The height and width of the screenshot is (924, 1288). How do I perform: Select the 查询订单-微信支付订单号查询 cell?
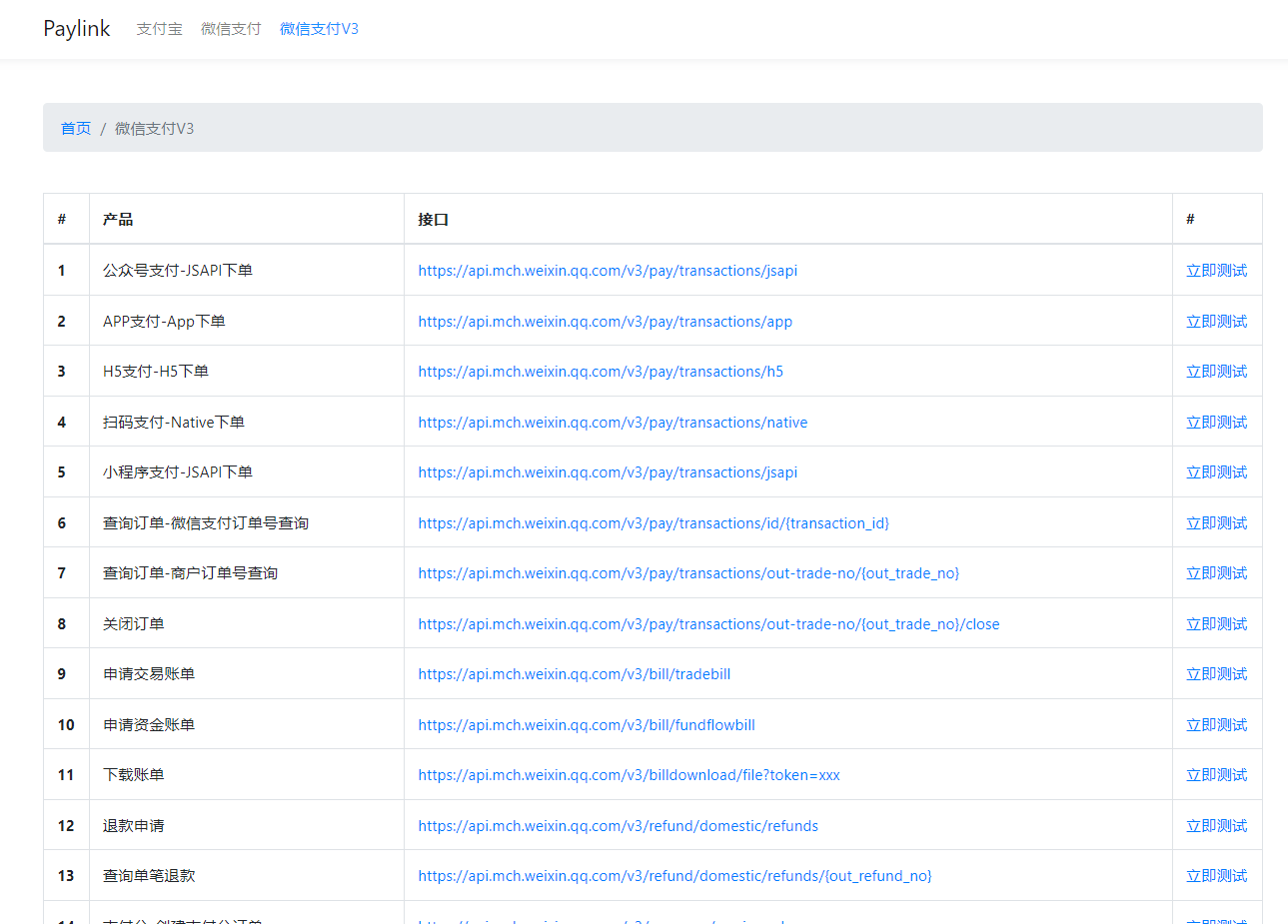point(247,523)
